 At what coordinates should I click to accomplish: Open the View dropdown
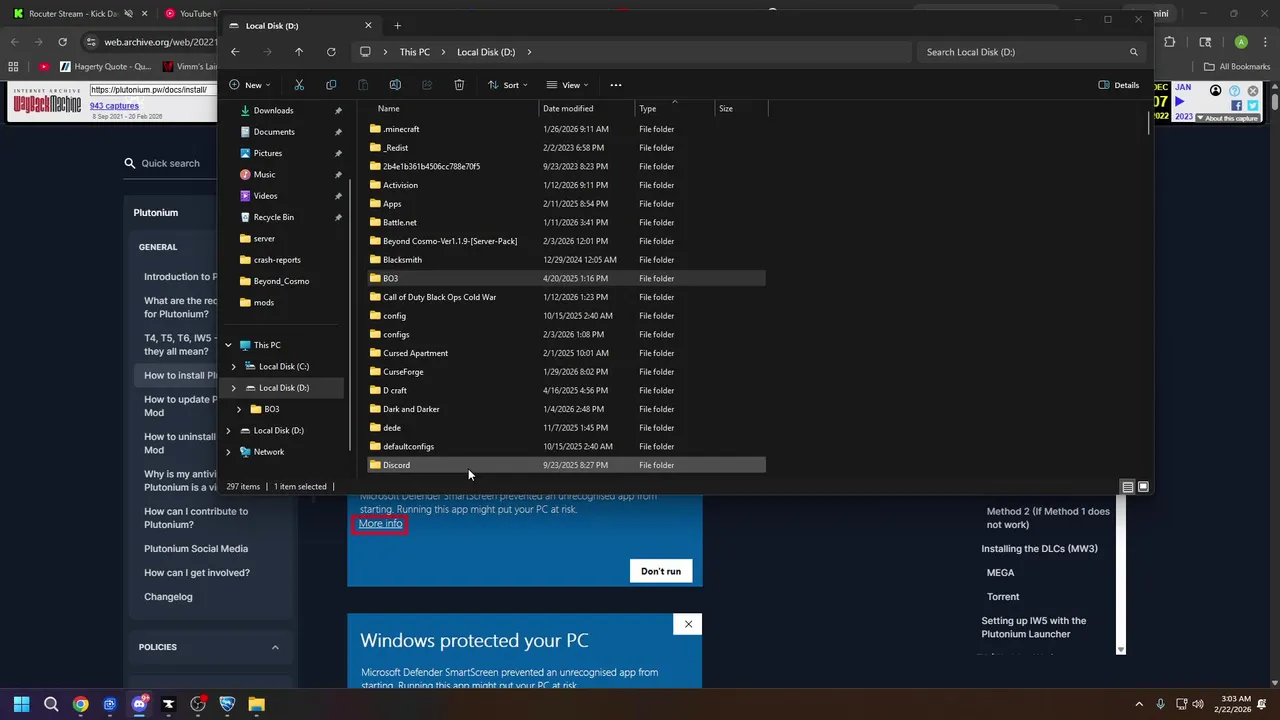567,85
